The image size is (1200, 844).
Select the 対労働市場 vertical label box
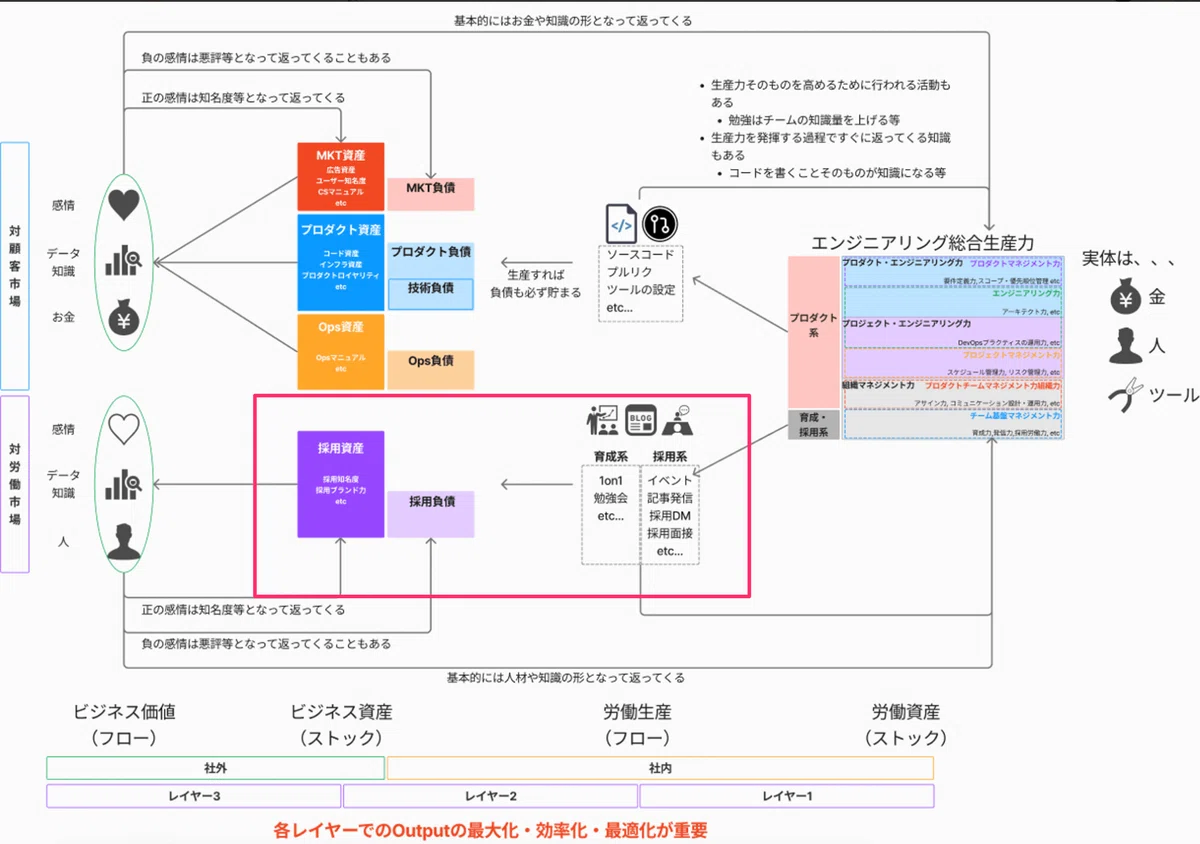15,484
